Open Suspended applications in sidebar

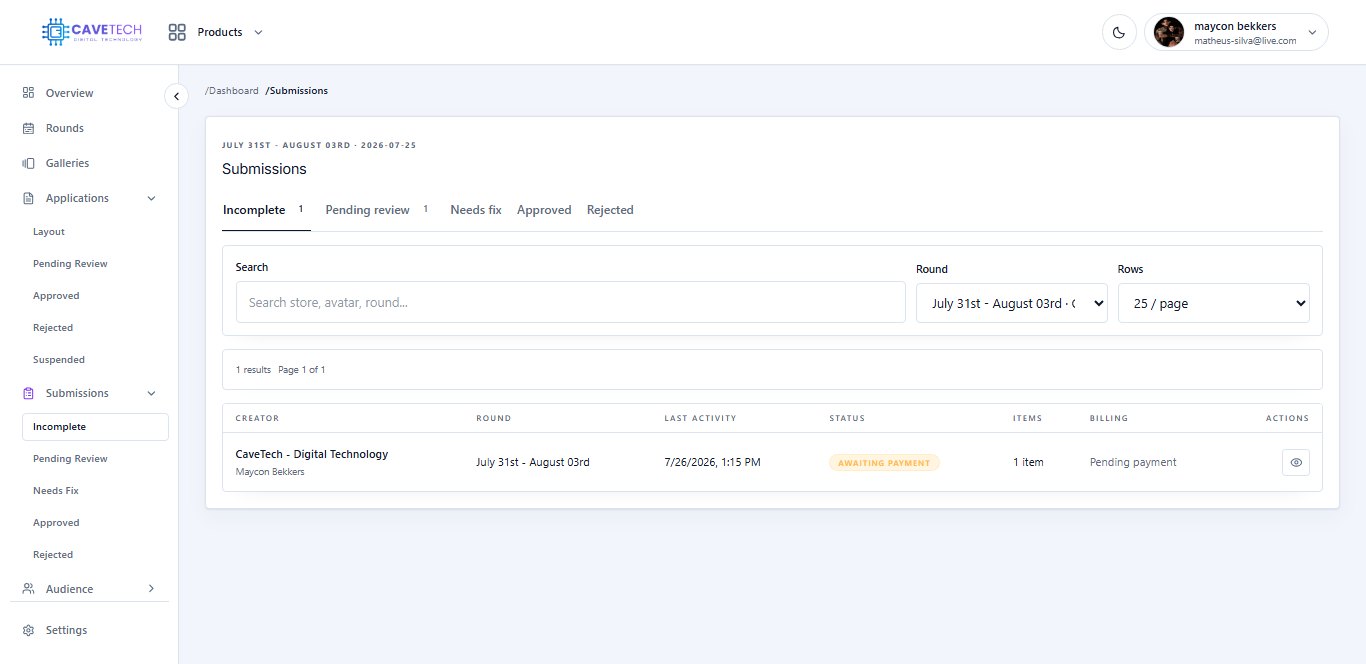(59, 360)
